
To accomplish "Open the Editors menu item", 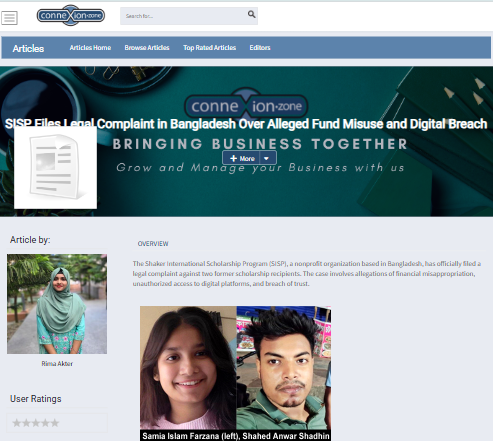I will pos(260,48).
